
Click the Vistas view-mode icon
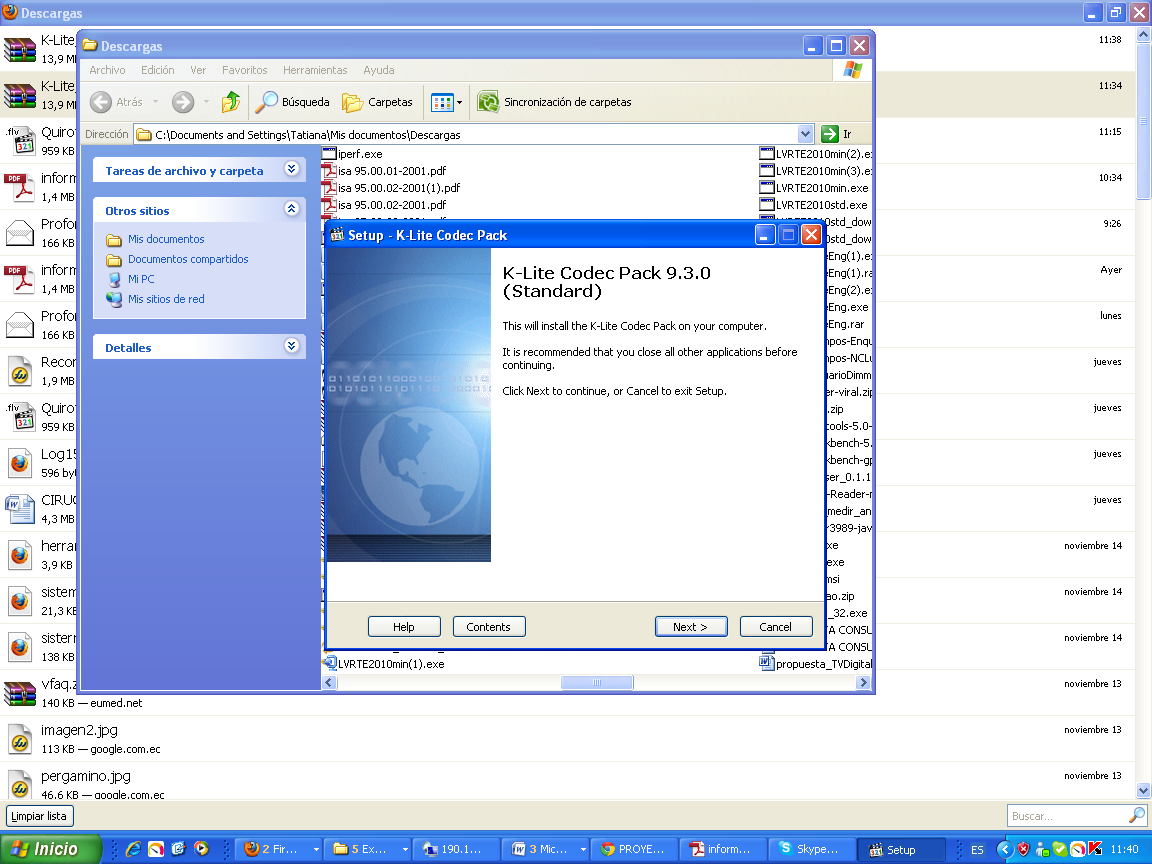click(442, 102)
